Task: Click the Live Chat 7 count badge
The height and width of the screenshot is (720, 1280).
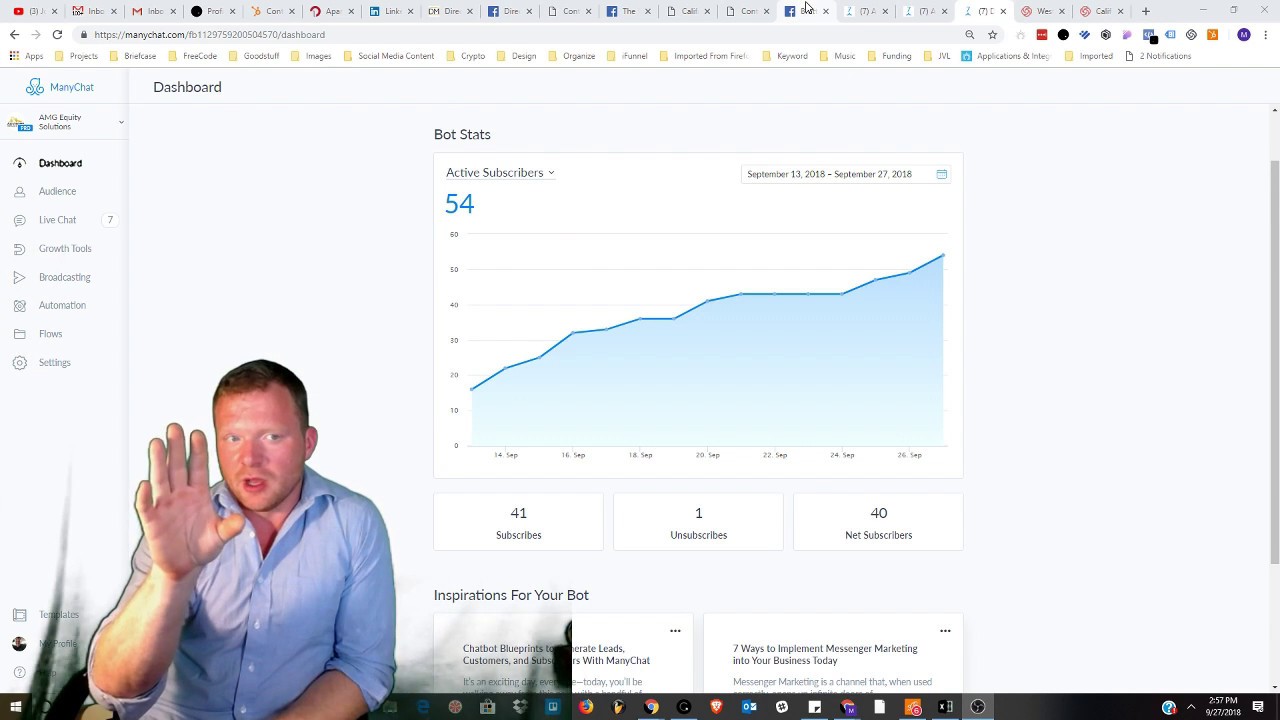Action: [110, 220]
